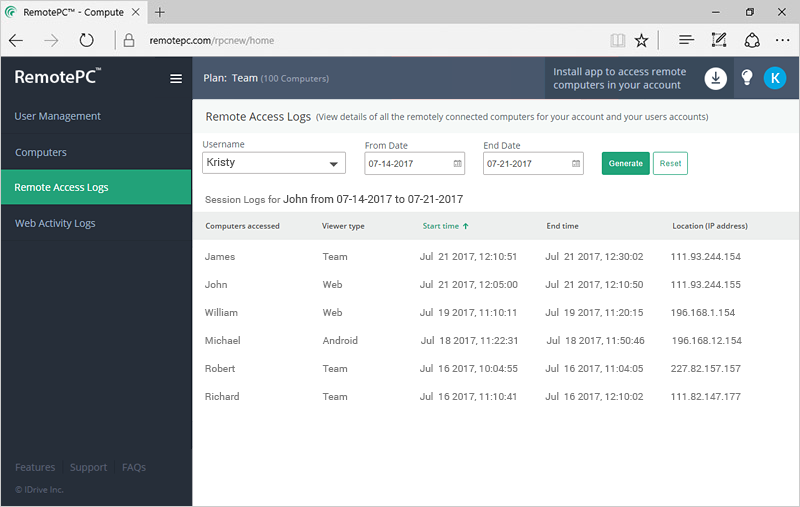Click the padlock site security icon
The width and height of the screenshot is (800, 507).
coord(129,40)
